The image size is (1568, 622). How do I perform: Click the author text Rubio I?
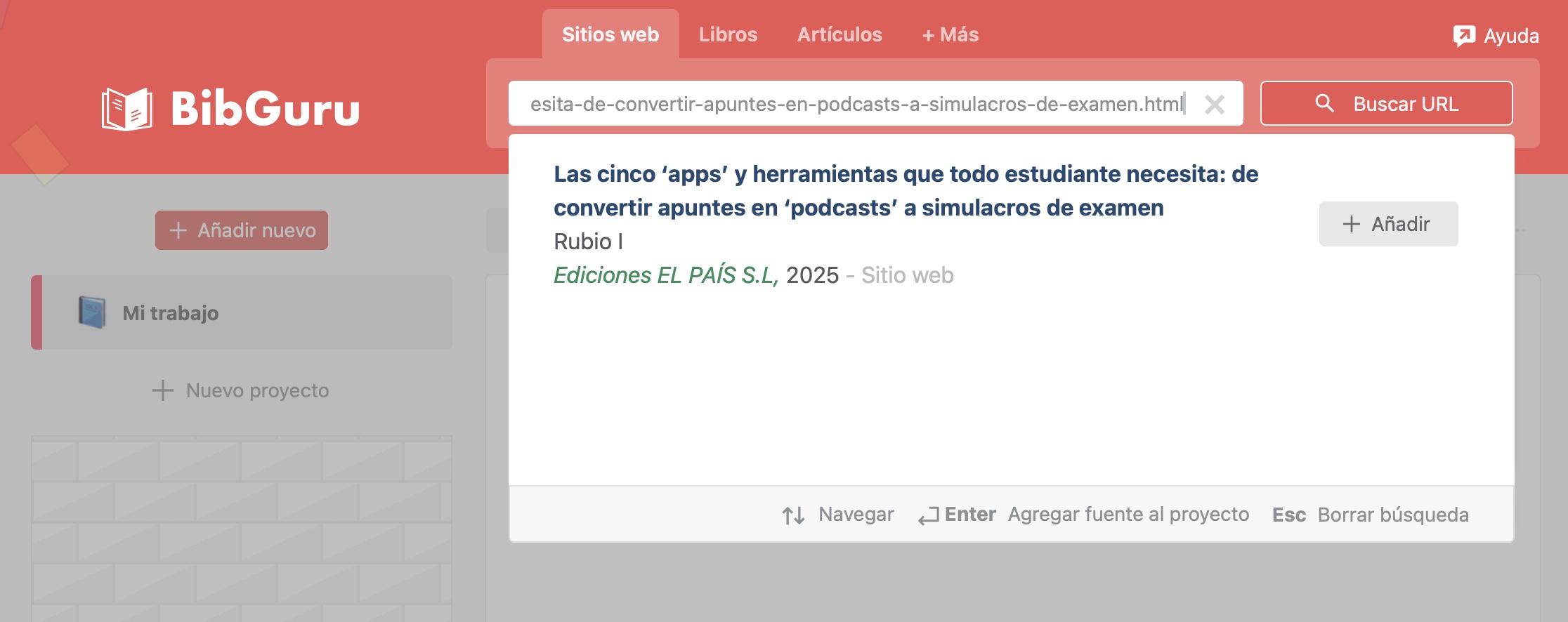pos(588,241)
